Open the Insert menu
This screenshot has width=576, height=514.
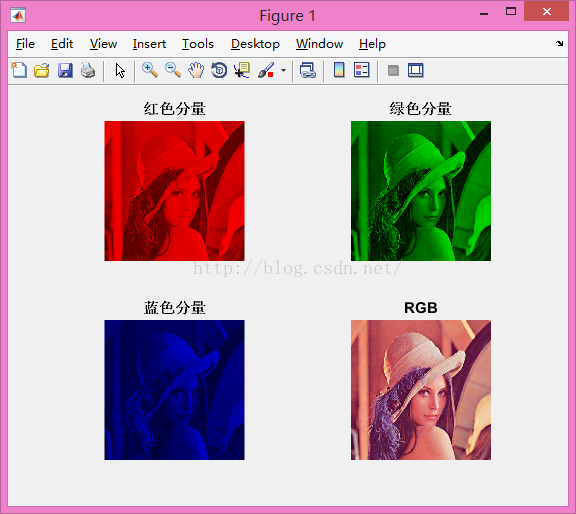point(149,44)
